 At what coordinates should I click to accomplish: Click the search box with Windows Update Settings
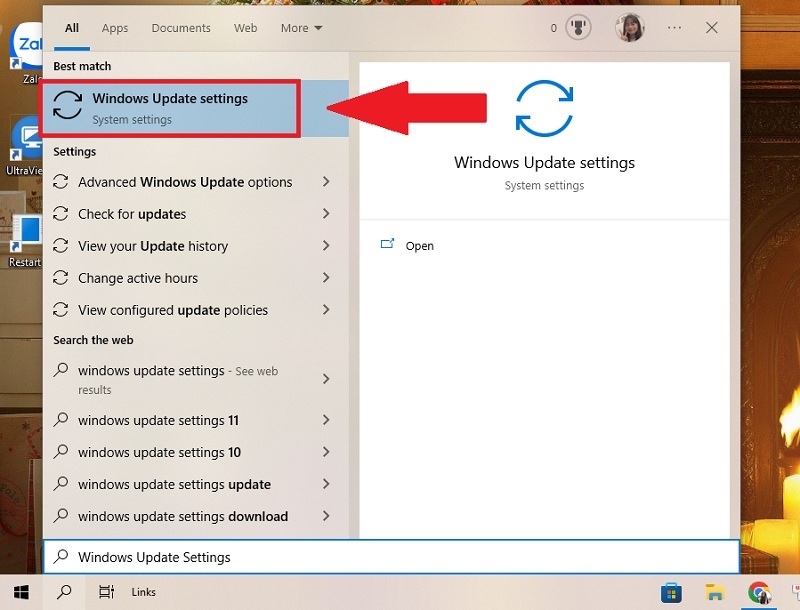390,557
